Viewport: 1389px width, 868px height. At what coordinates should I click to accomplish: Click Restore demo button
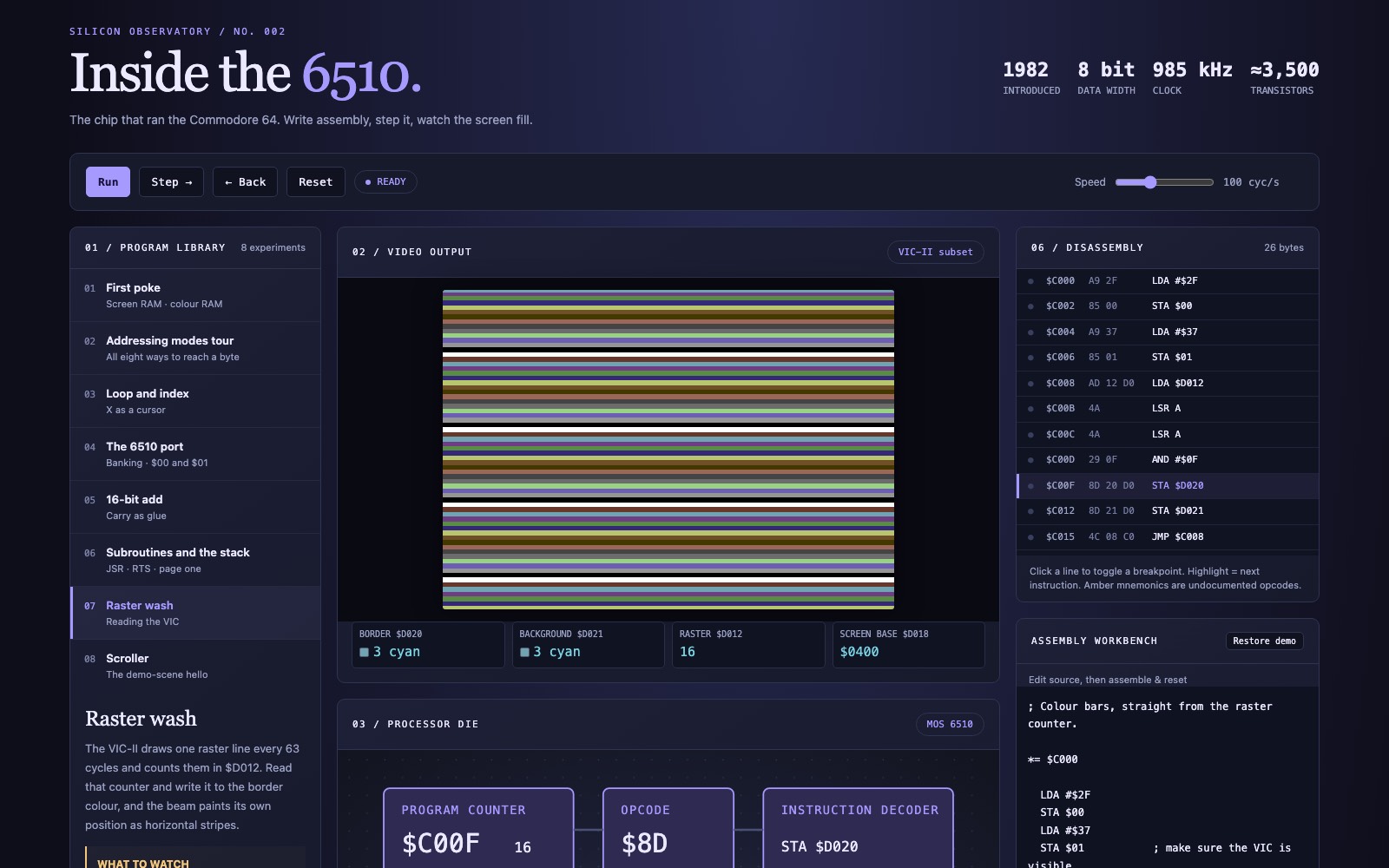pyautogui.click(x=1264, y=641)
